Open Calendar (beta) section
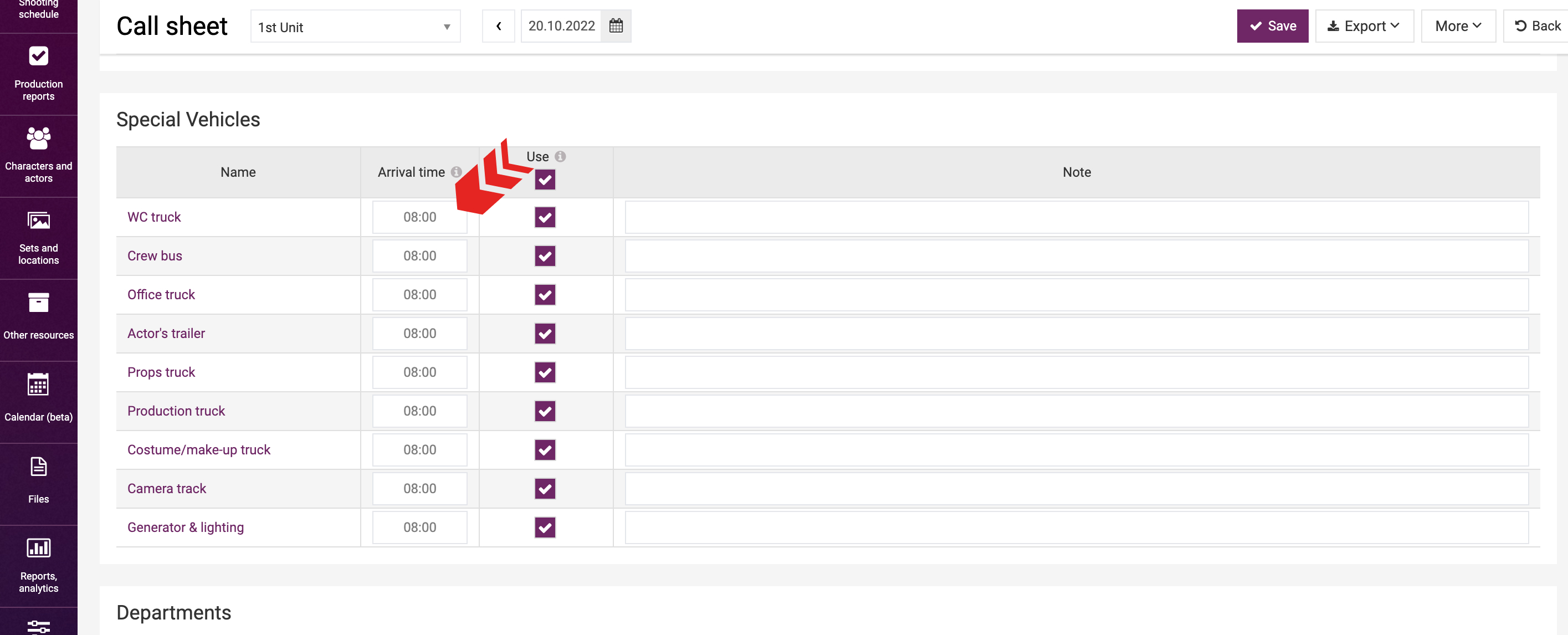Image resolution: width=1568 pixels, height=635 pixels. pos(38,402)
